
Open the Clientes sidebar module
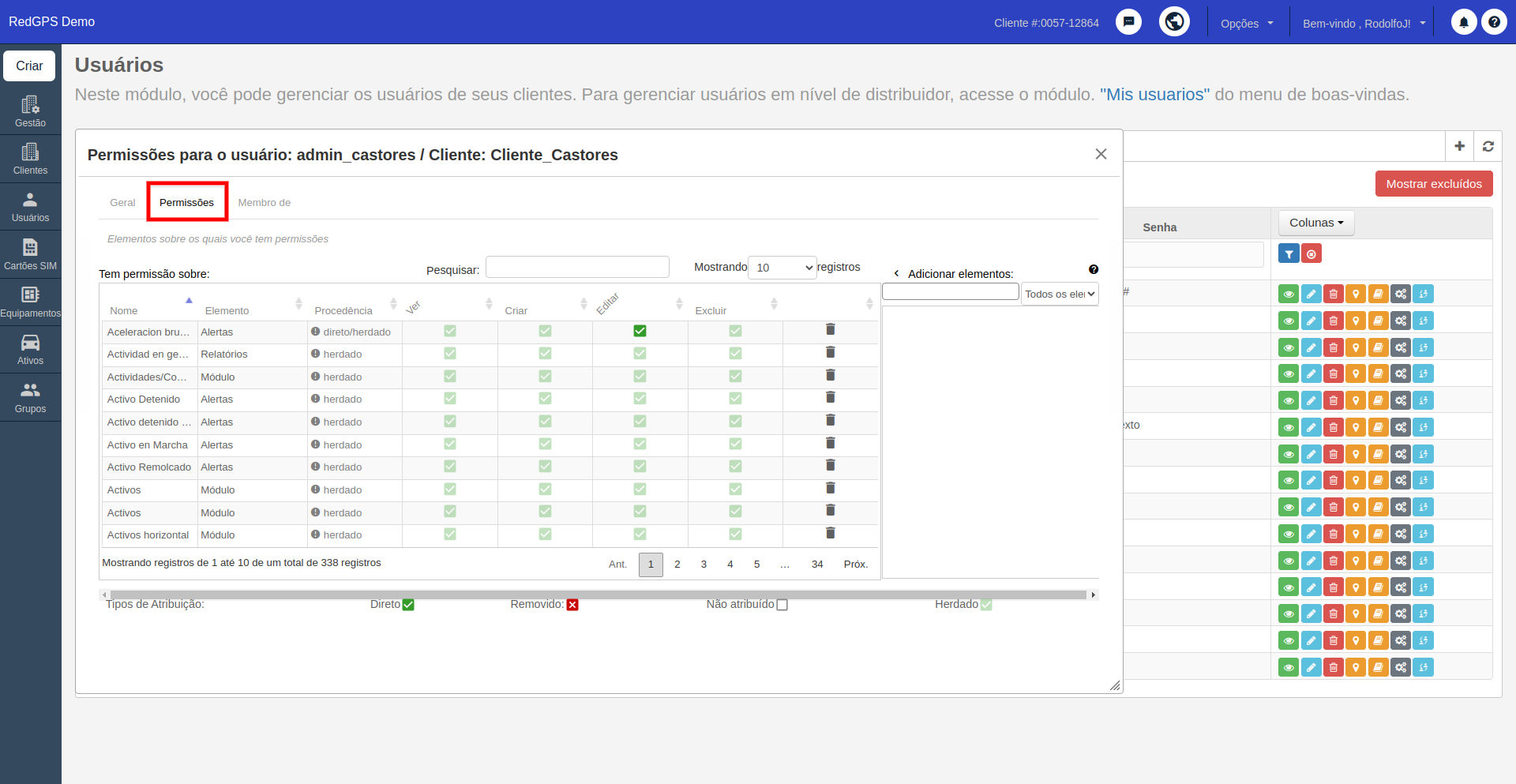coord(30,159)
